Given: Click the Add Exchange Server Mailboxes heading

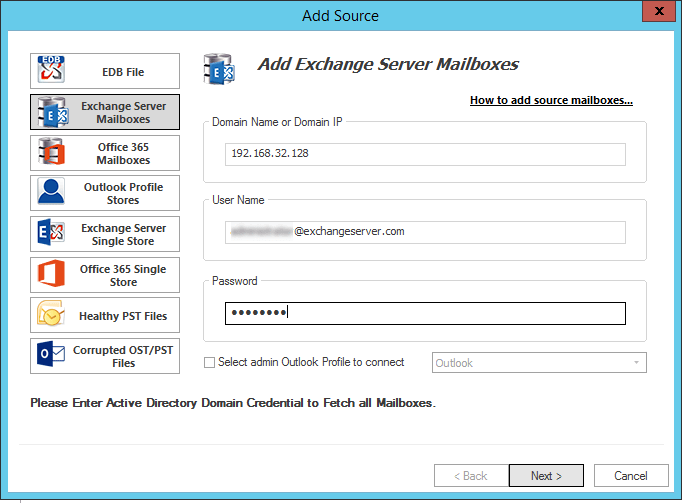Looking at the screenshot, I should coord(388,64).
